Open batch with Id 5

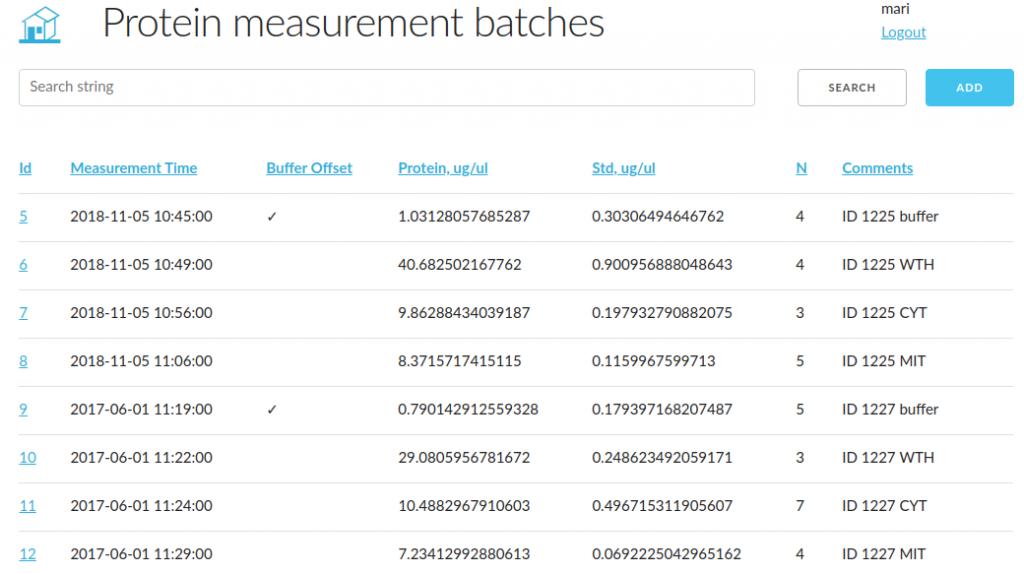(24, 216)
